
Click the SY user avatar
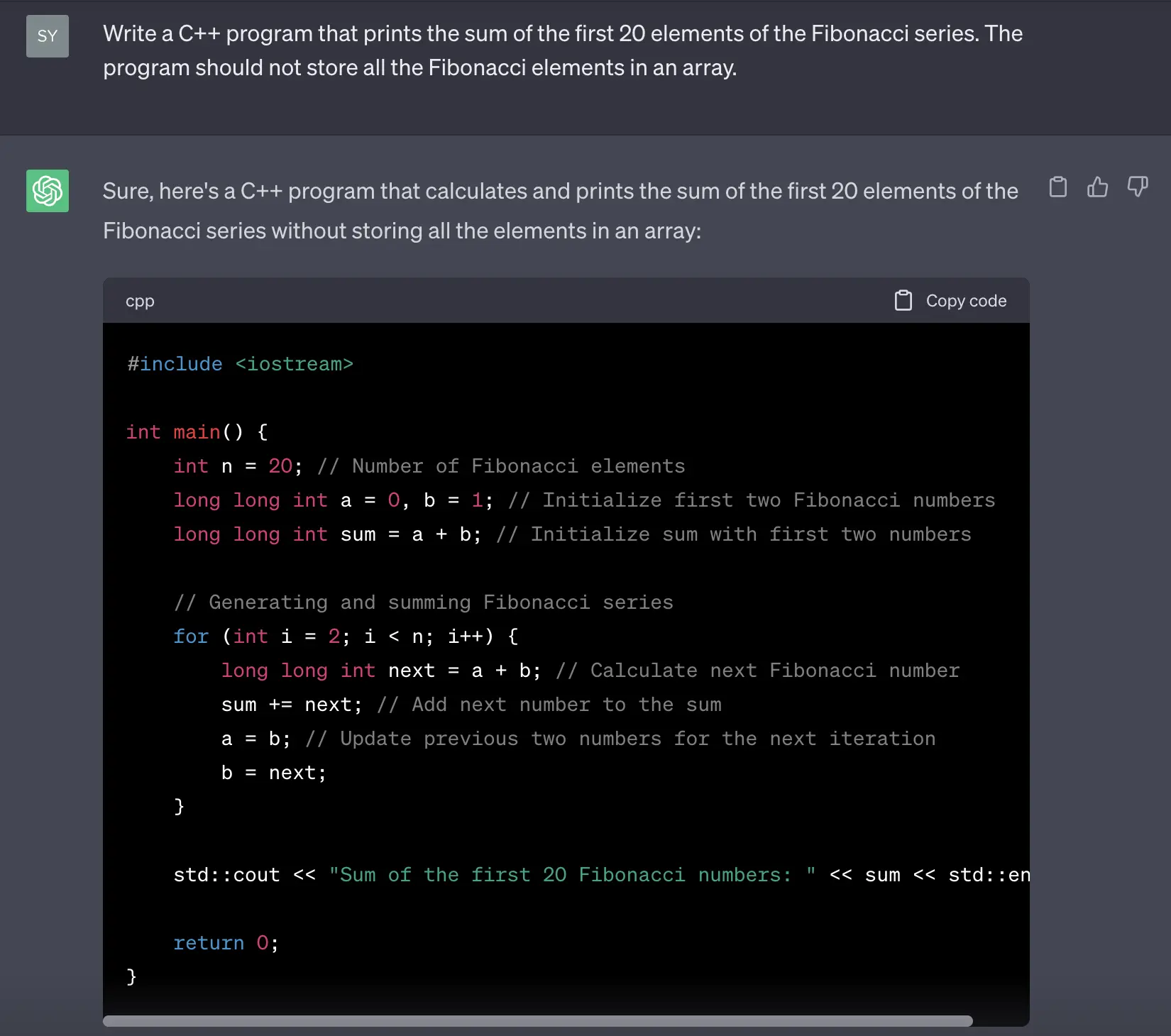(x=48, y=36)
